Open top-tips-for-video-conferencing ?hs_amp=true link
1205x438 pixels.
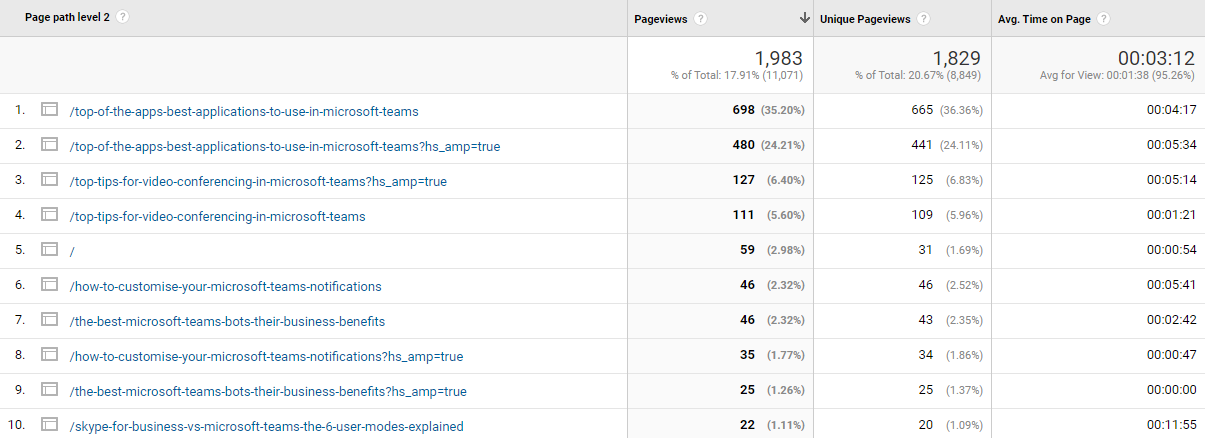pos(258,181)
